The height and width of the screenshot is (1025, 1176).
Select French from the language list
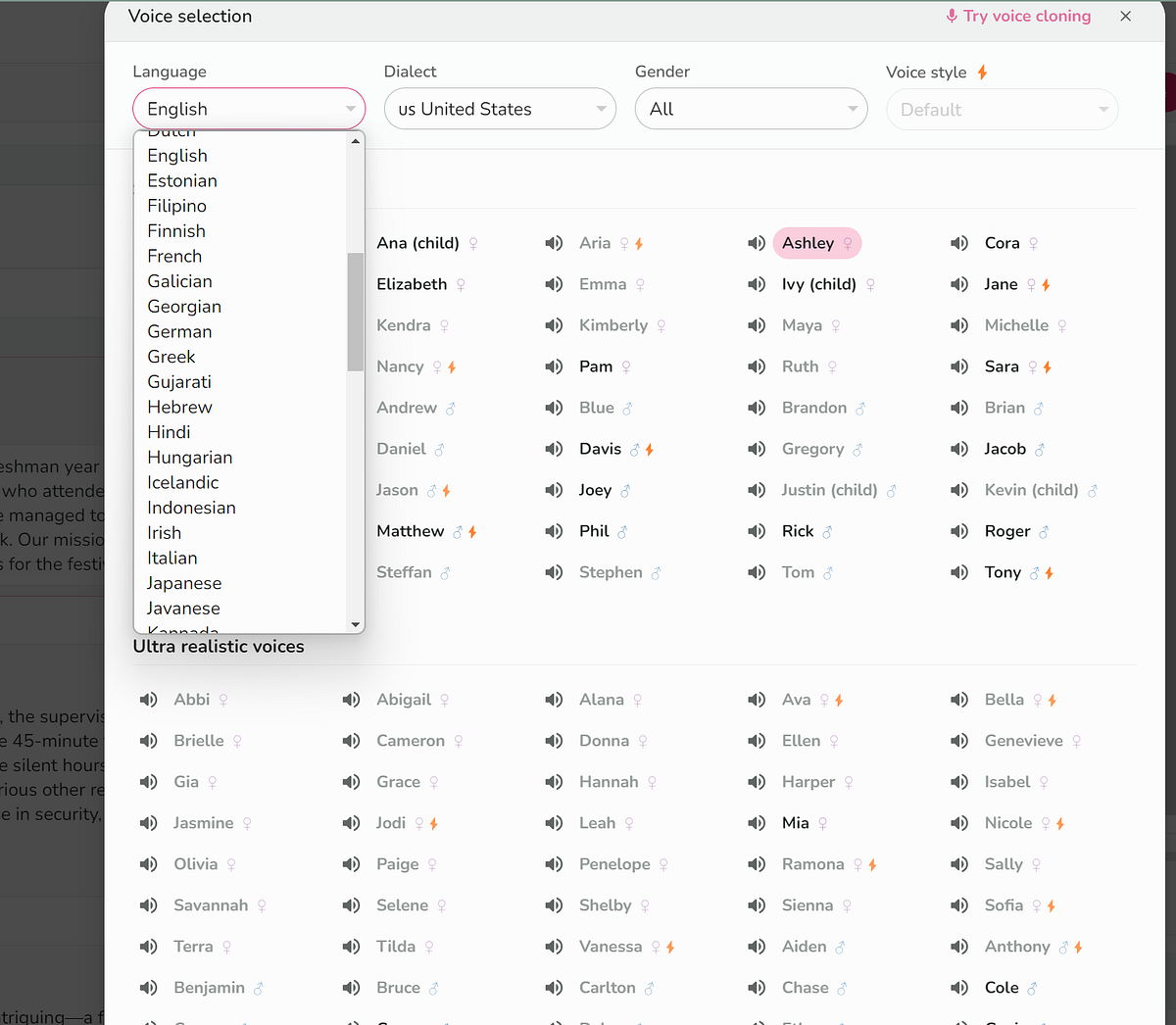point(173,256)
